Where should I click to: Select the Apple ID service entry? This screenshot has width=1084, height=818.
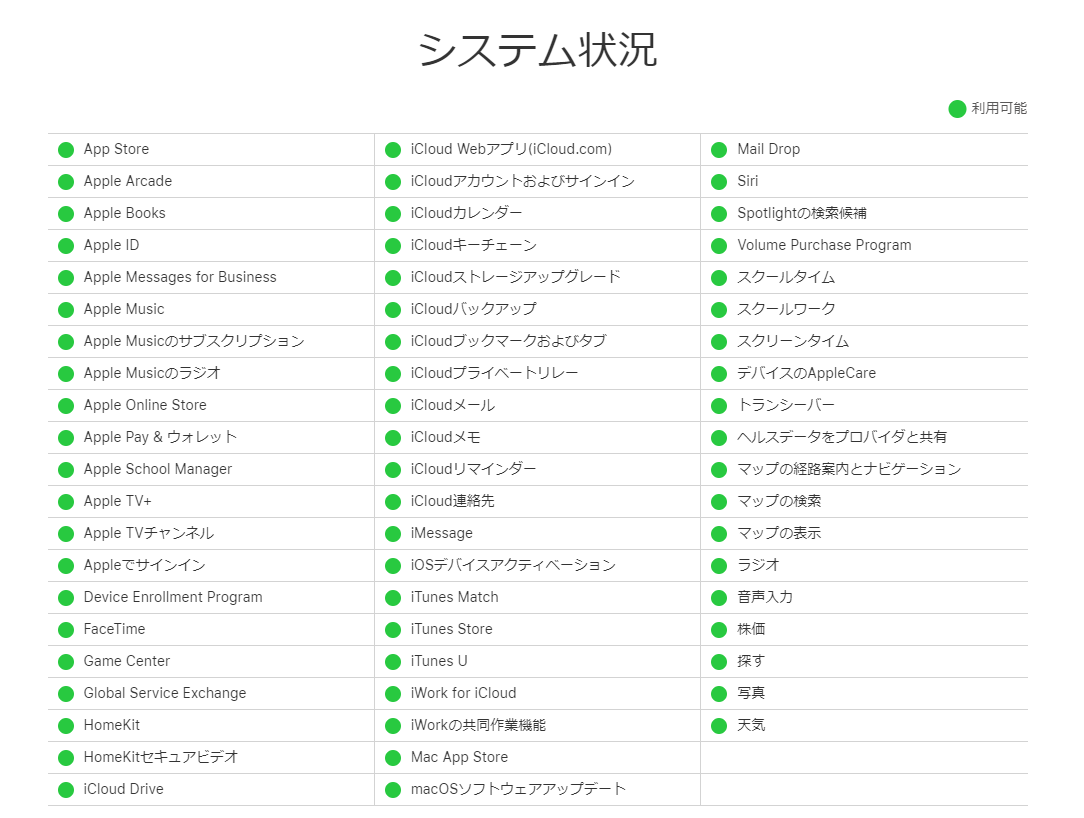[111, 245]
